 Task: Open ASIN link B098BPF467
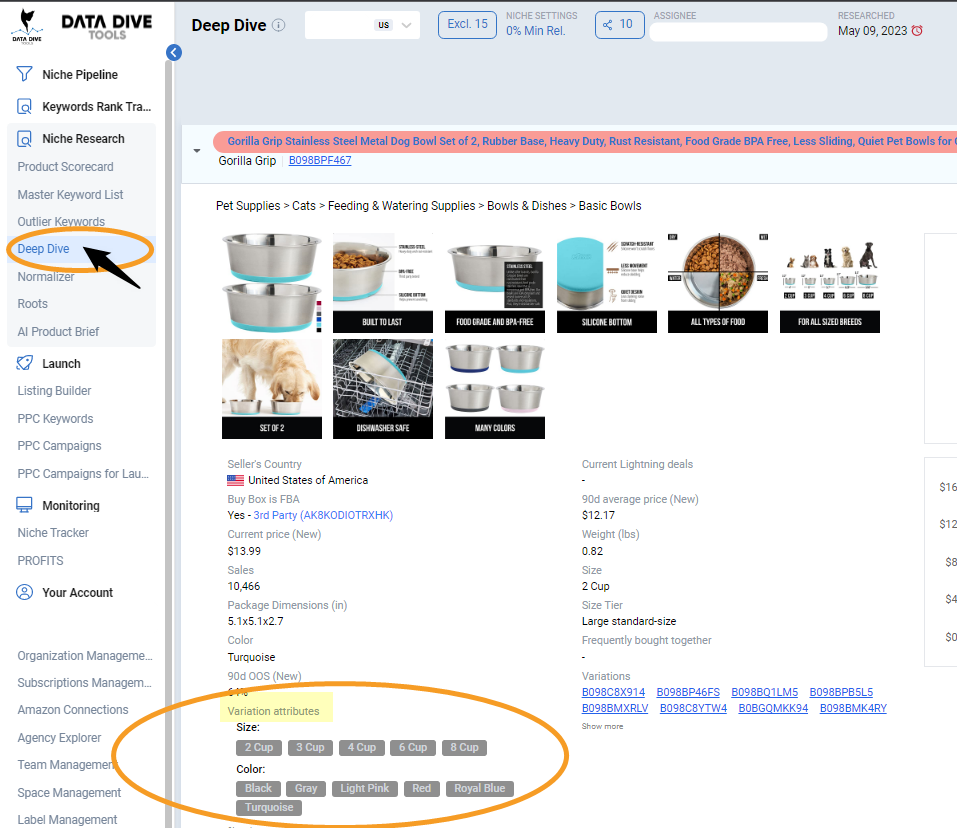point(320,160)
